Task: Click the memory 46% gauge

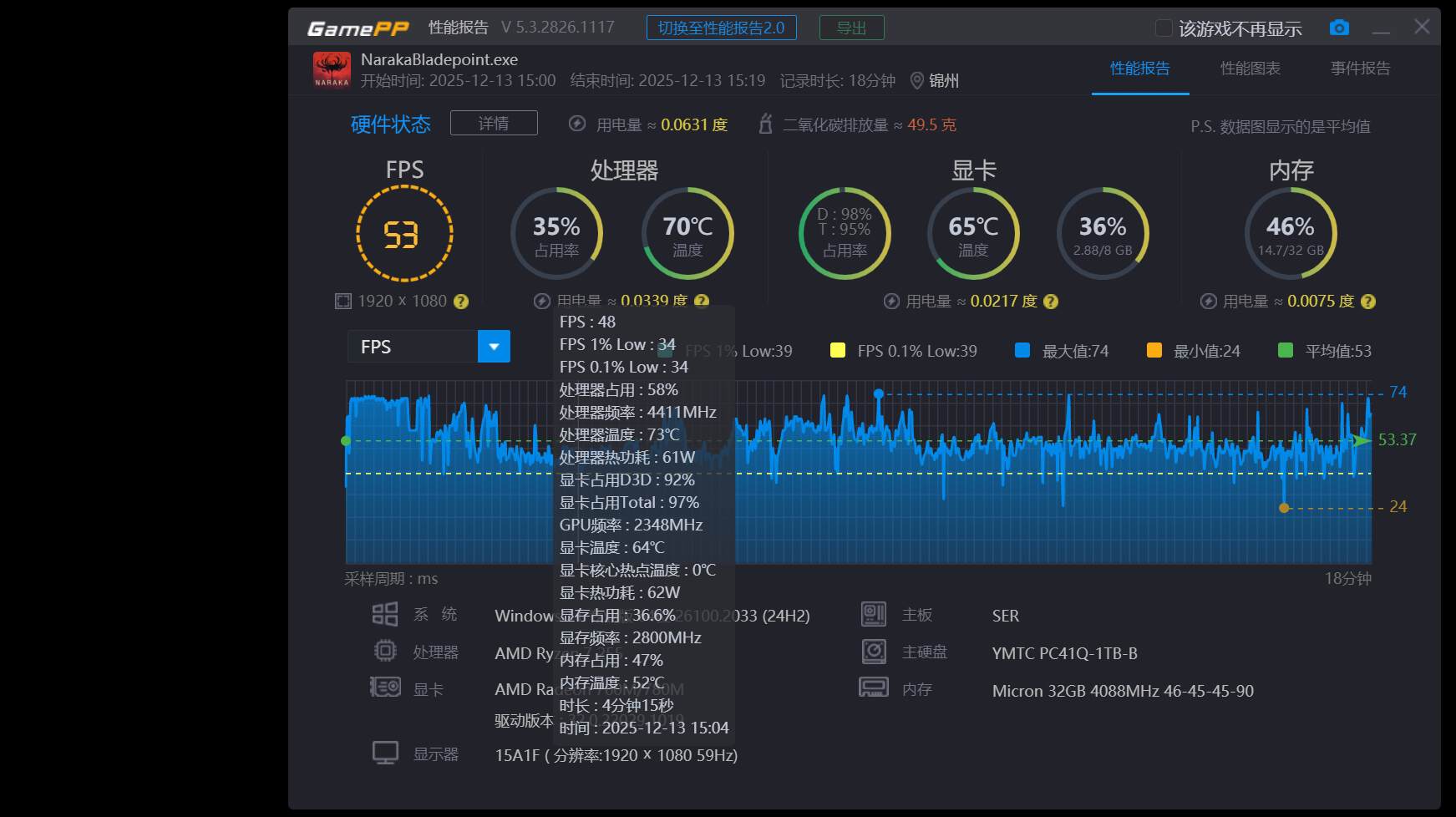Action: click(x=1291, y=233)
